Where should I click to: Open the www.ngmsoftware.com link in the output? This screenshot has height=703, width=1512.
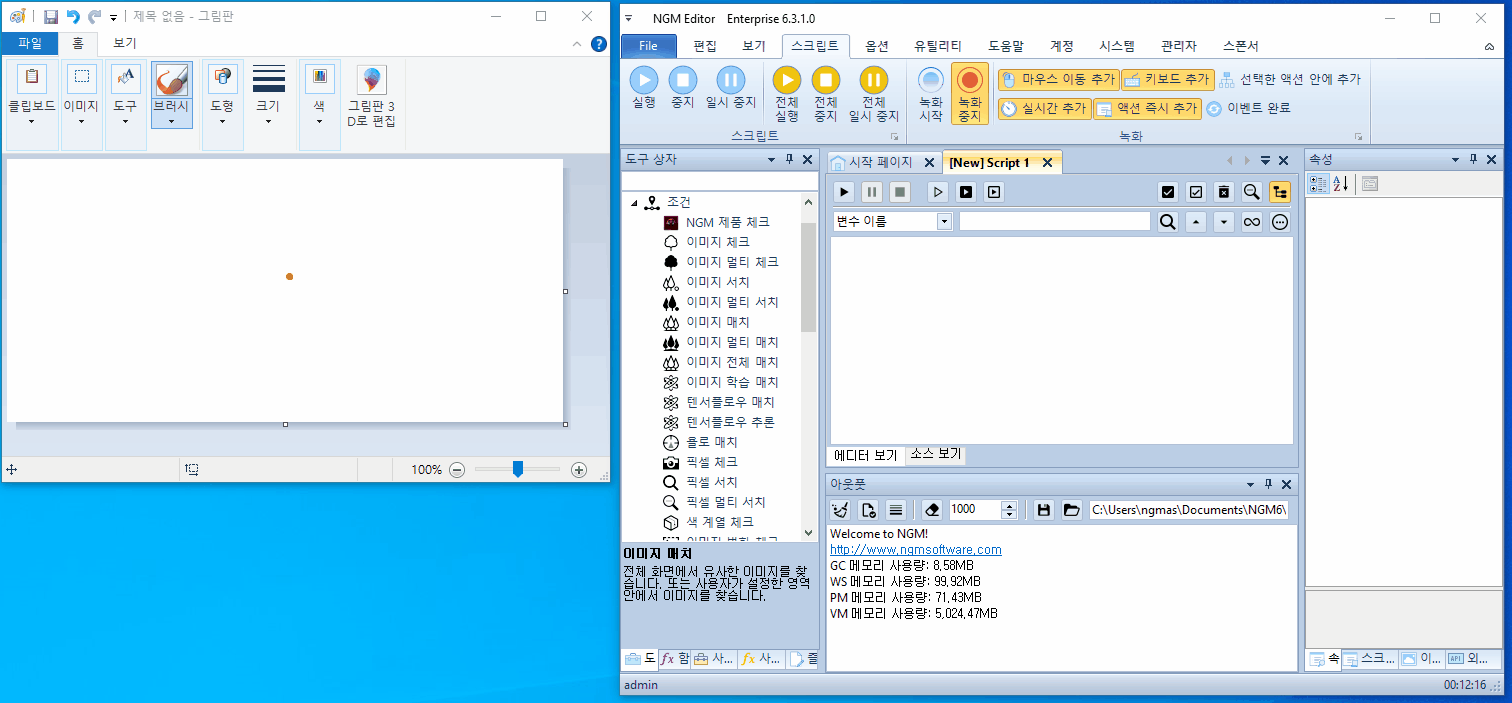[x=916, y=549]
